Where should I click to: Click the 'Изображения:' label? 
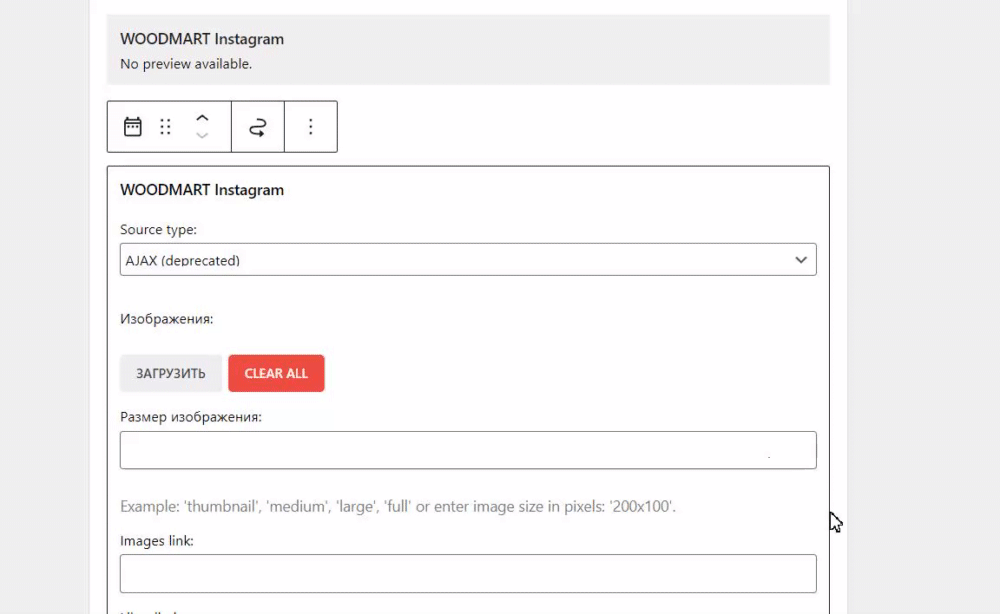[166, 319]
